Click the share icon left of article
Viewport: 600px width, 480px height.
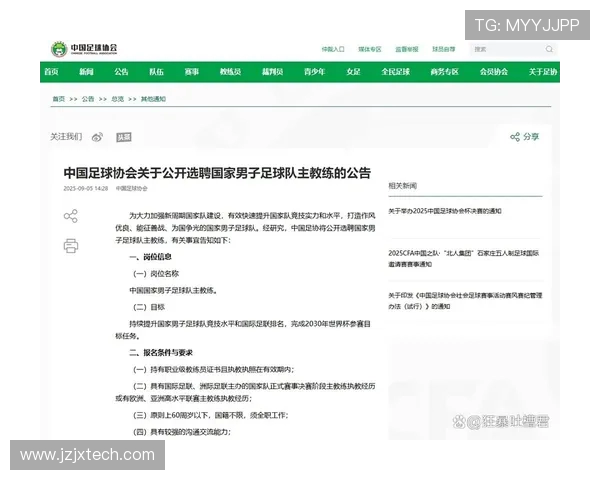click(70, 216)
